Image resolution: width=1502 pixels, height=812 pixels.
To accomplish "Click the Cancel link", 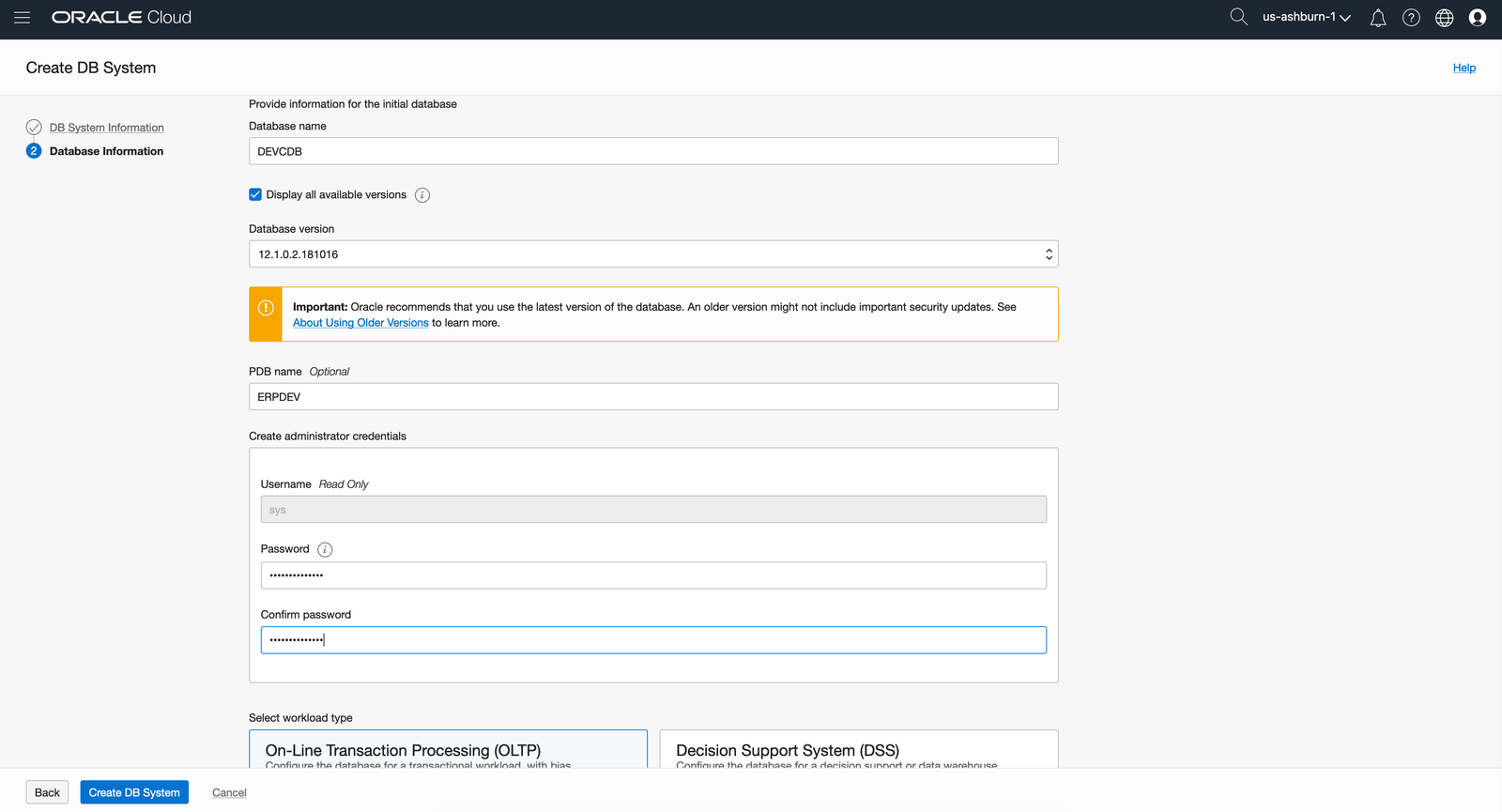I will point(229,792).
